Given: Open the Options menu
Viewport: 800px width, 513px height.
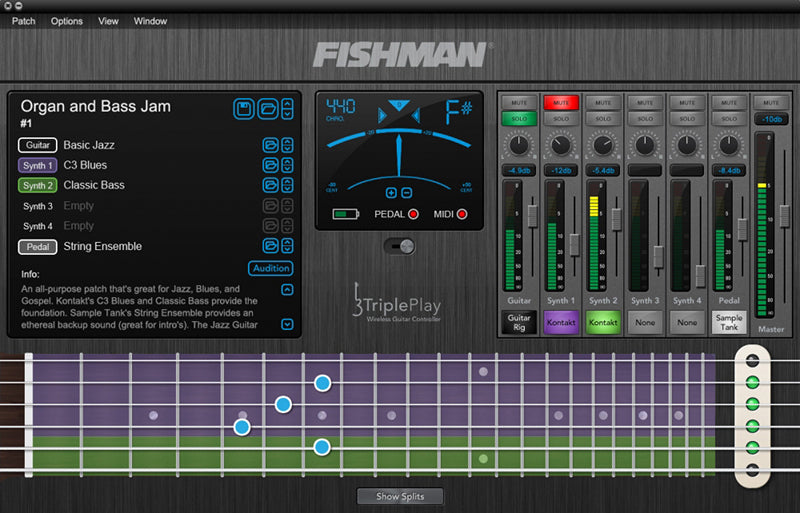Looking at the screenshot, I should (67, 21).
